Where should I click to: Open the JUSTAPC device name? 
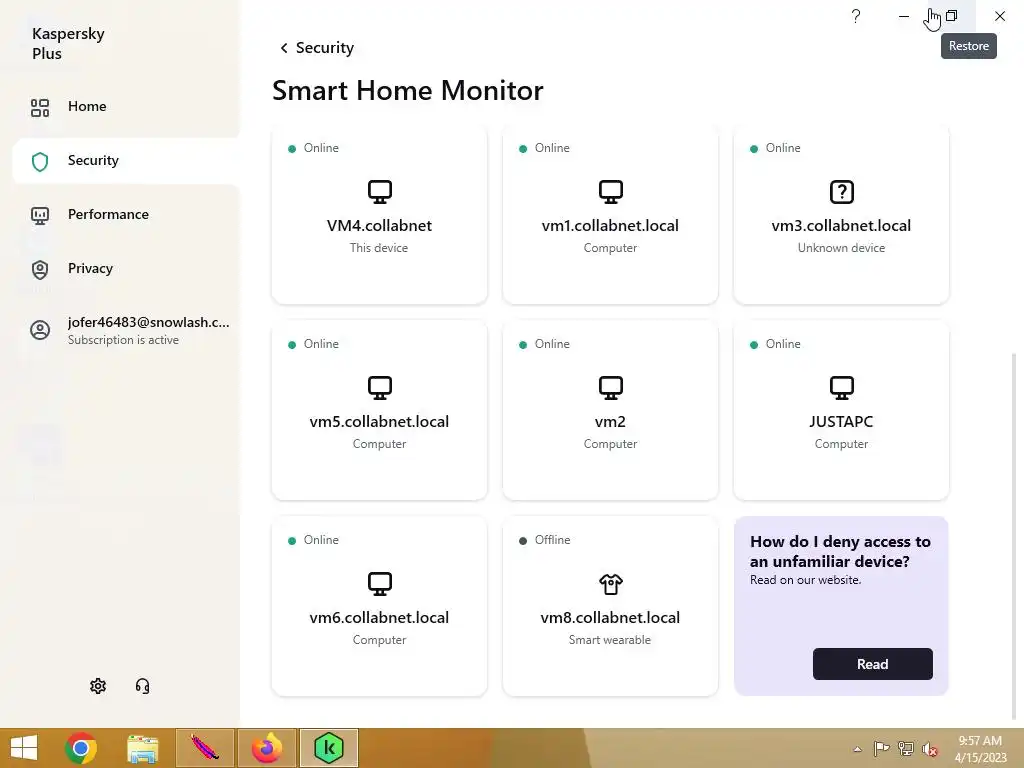point(841,421)
